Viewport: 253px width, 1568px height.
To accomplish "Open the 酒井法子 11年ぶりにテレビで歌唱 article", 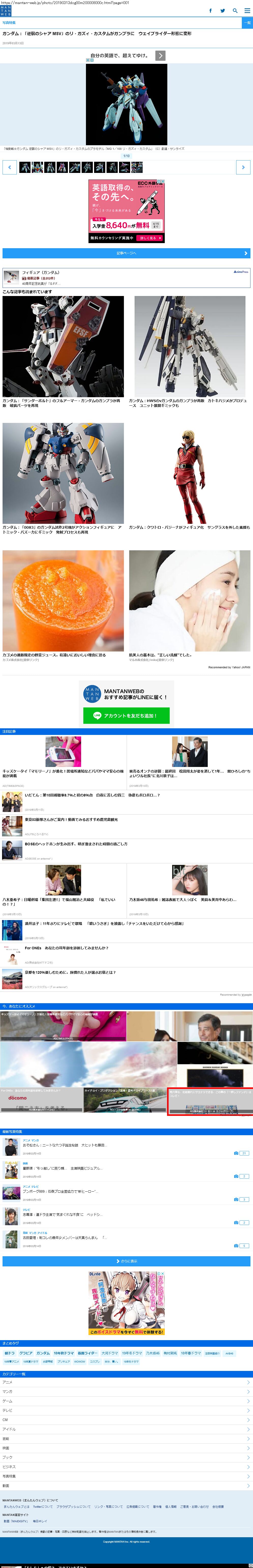I will tap(127, 930).
